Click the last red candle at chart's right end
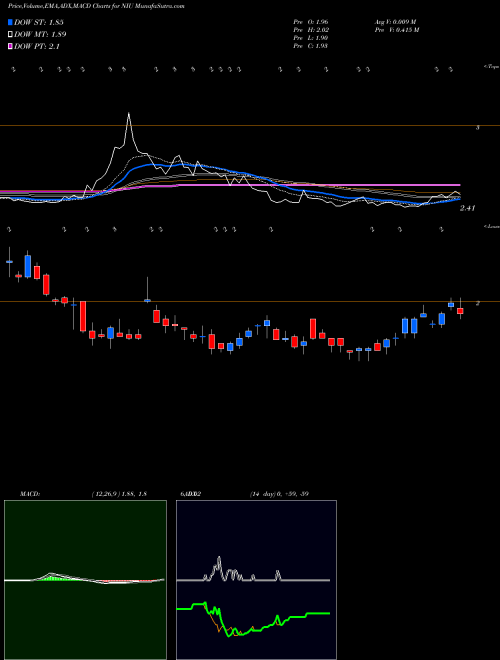 pos(460,311)
